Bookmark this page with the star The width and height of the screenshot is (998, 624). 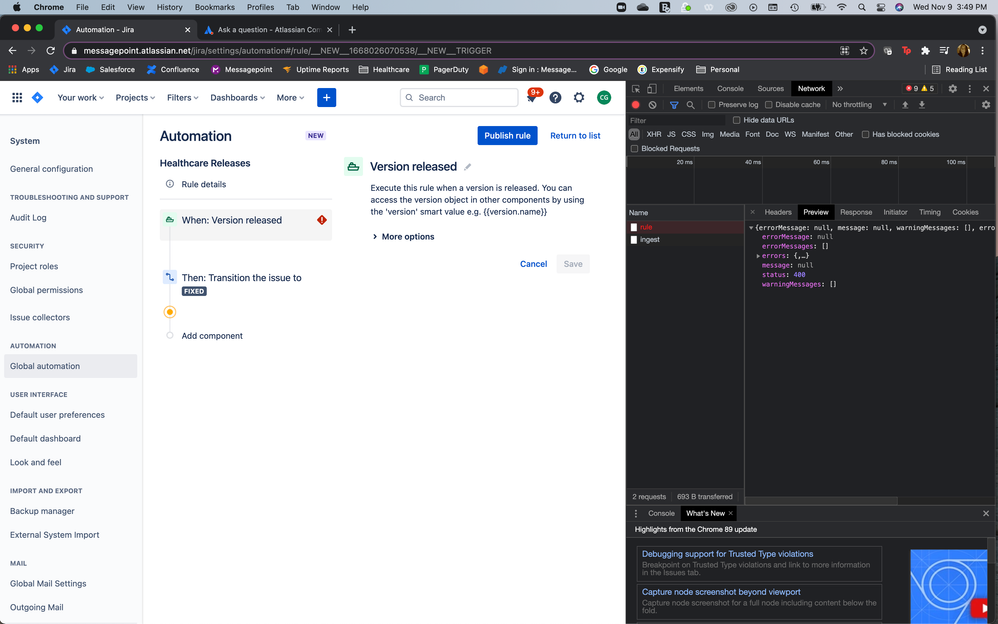click(x=864, y=50)
